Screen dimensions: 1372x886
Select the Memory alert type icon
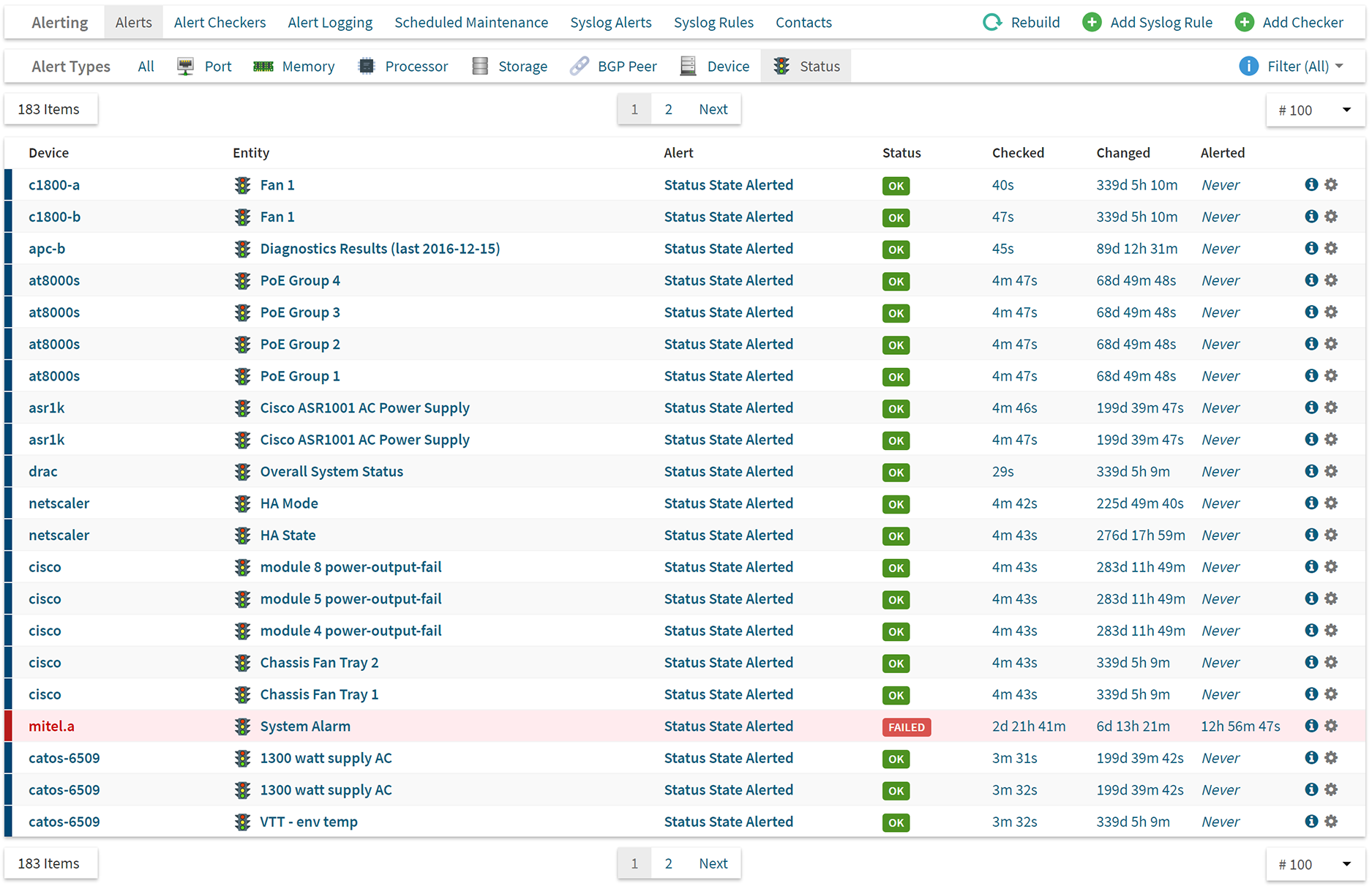pyautogui.click(x=263, y=67)
